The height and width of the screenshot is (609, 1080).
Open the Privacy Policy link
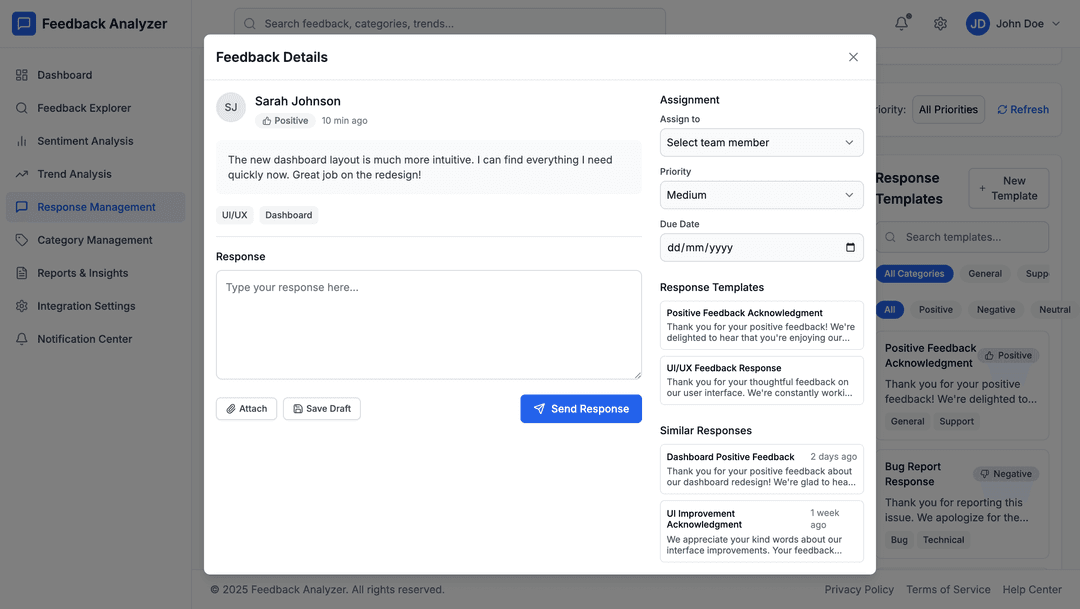859,589
